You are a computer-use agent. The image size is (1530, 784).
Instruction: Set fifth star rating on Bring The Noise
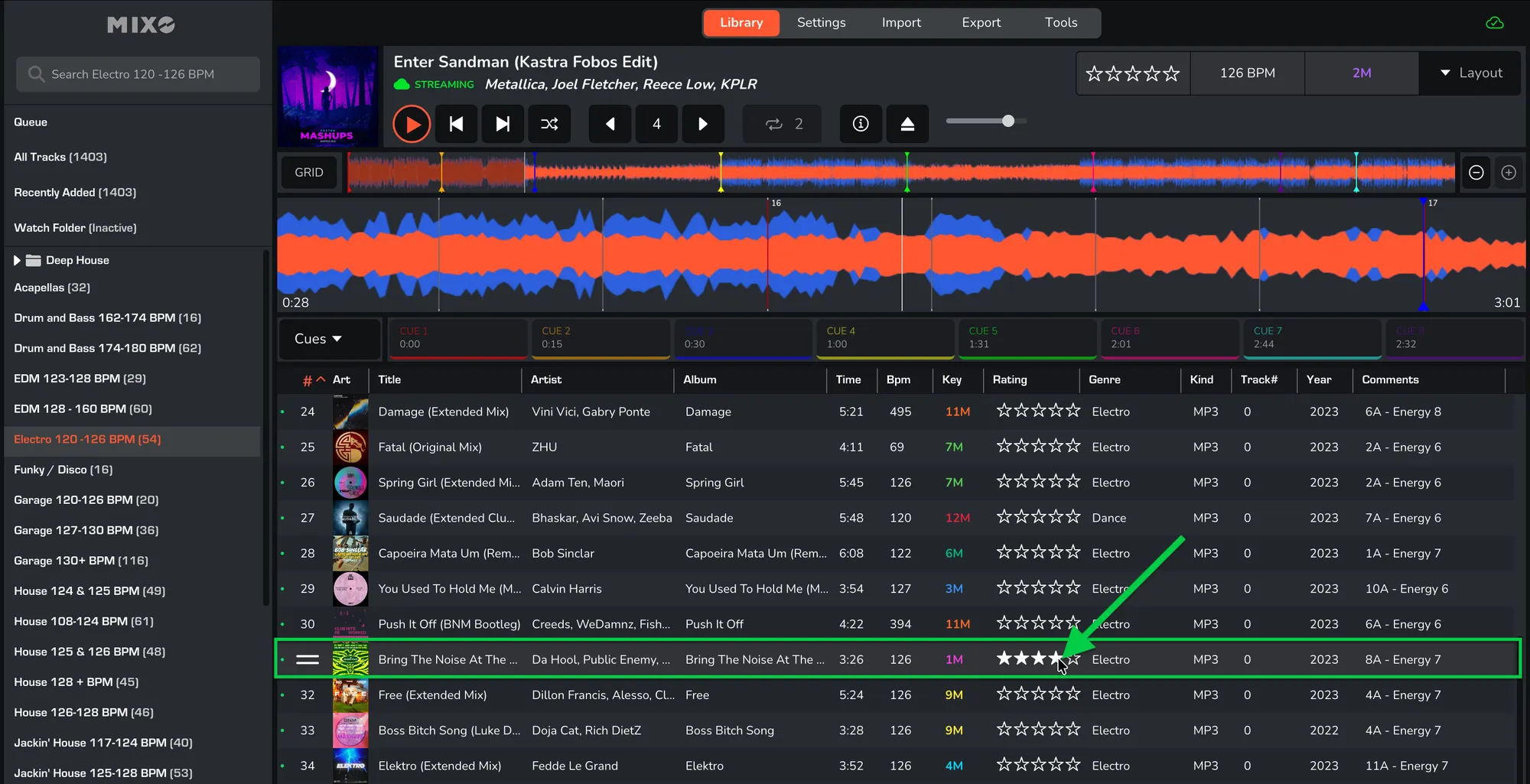pyautogui.click(x=1074, y=659)
